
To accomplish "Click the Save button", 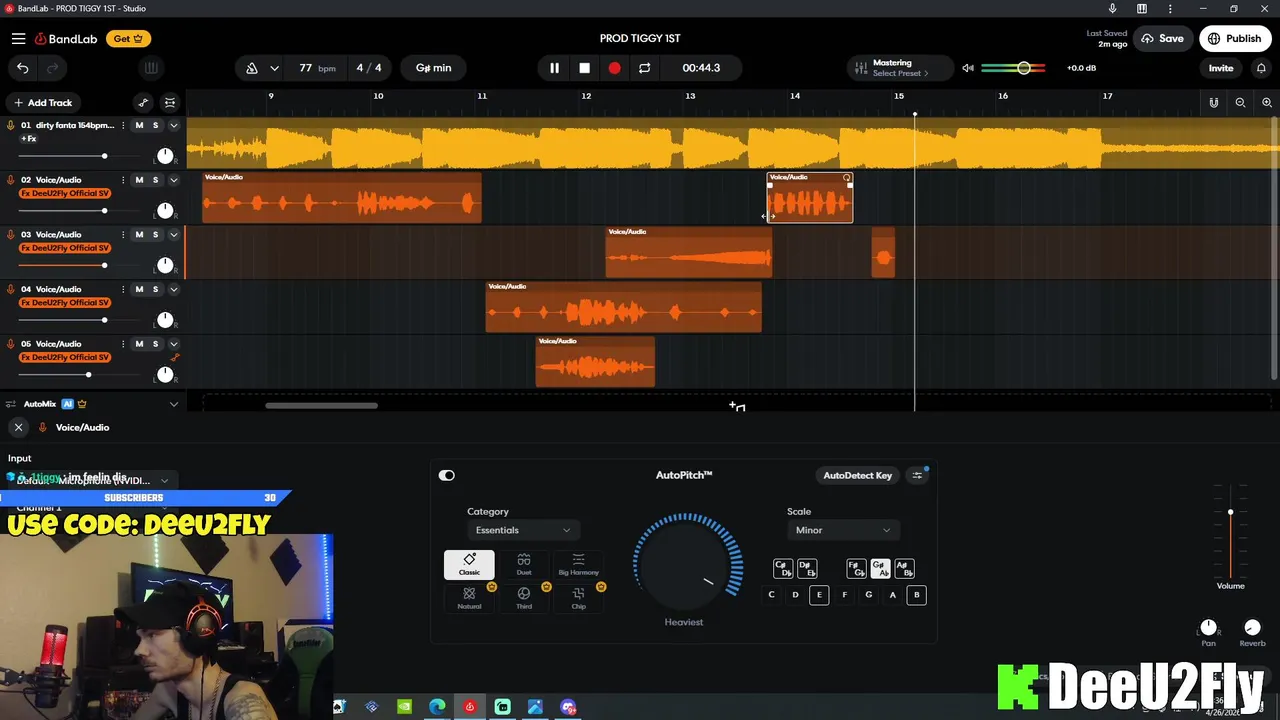I will (x=1161, y=39).
